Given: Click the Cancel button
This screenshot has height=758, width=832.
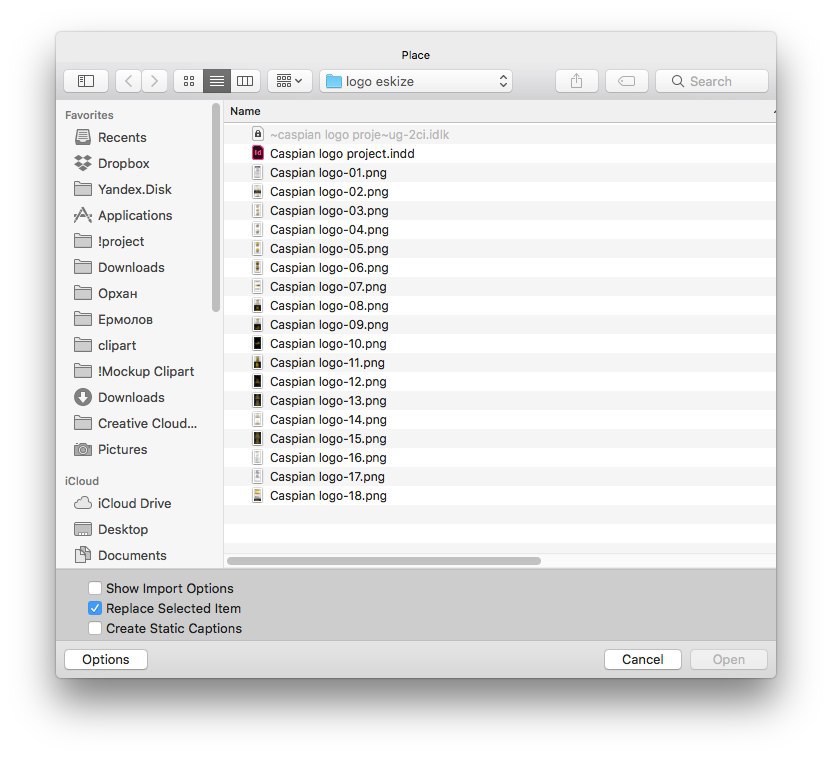Looking at the screenshot, I should (643, 659).
